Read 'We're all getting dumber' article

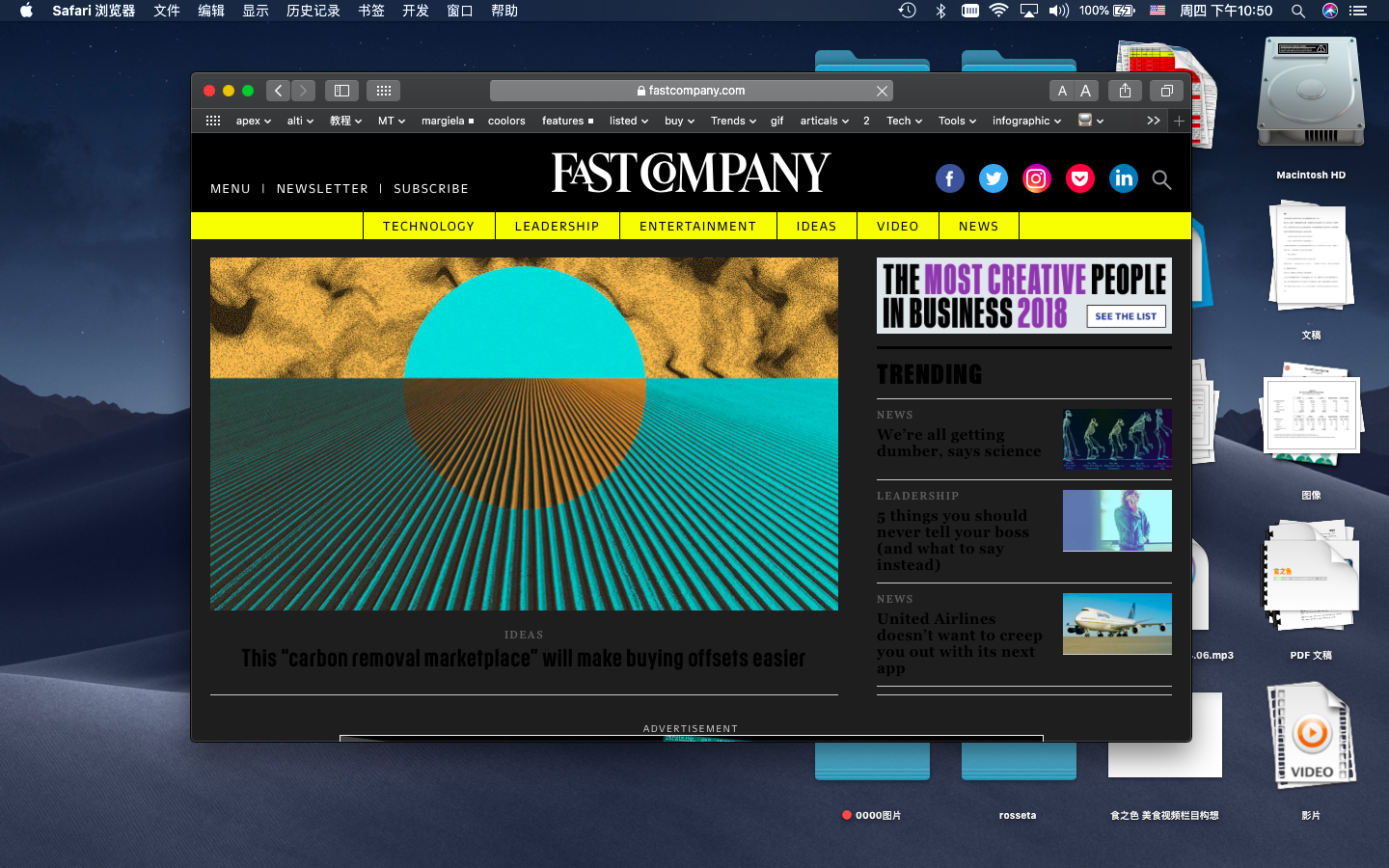(x=959, y=443)
